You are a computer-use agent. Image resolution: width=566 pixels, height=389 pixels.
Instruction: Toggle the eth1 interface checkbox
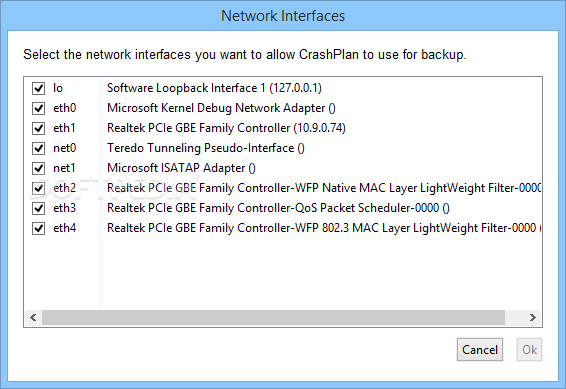38,128
